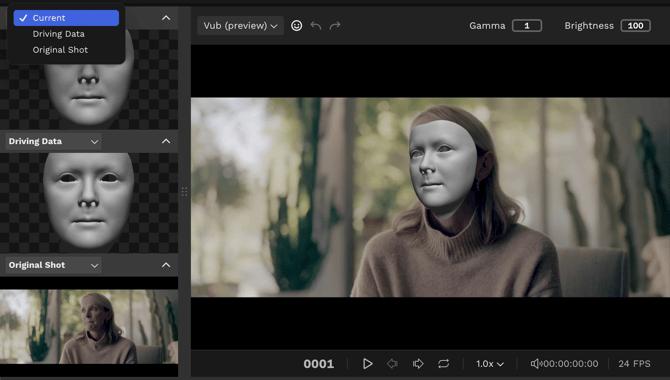Viewport: 670px width, 380px height.
Task: Click the smiley face icon
Action: tap(297, 26)
